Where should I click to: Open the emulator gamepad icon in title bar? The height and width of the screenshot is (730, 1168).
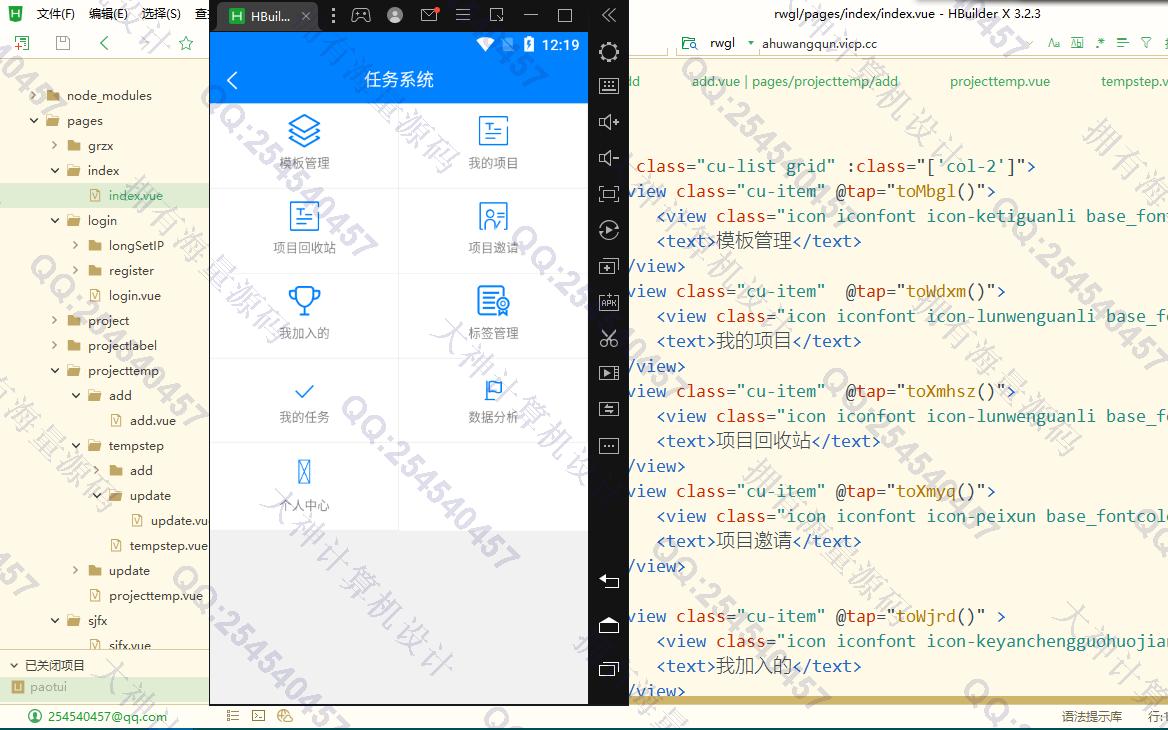point(361,15)
